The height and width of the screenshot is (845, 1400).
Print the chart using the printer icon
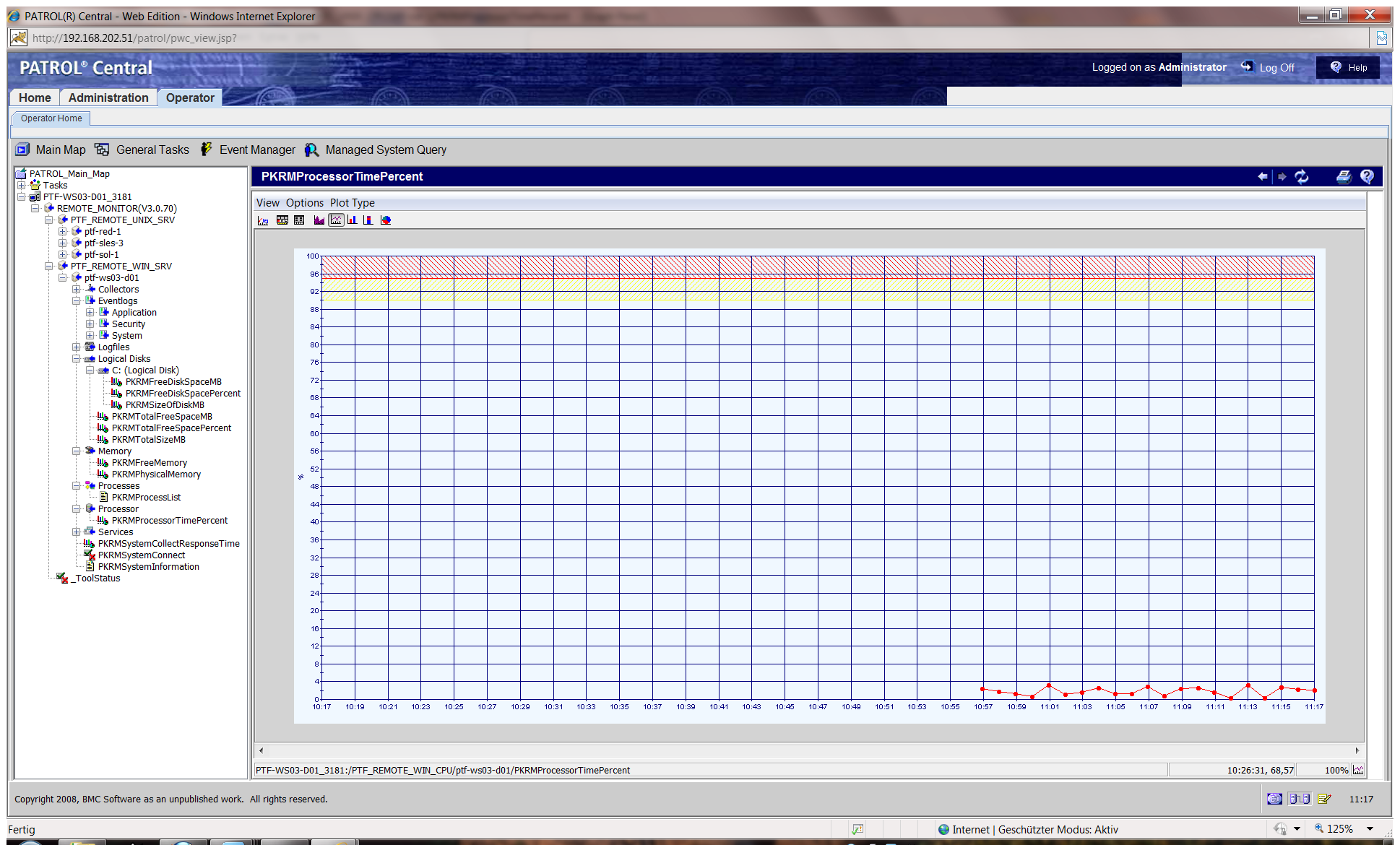1344,176
